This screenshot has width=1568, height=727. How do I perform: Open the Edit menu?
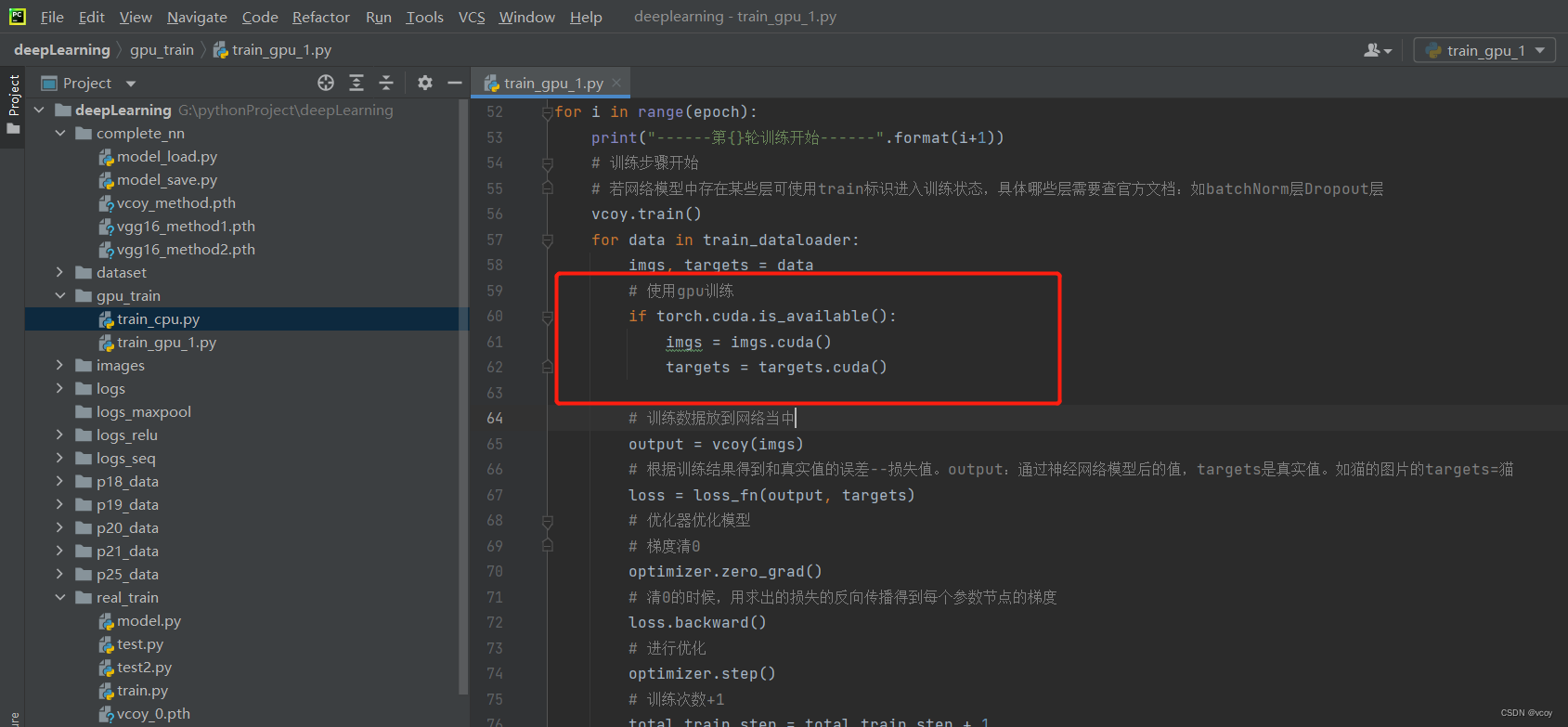[92, 17]
